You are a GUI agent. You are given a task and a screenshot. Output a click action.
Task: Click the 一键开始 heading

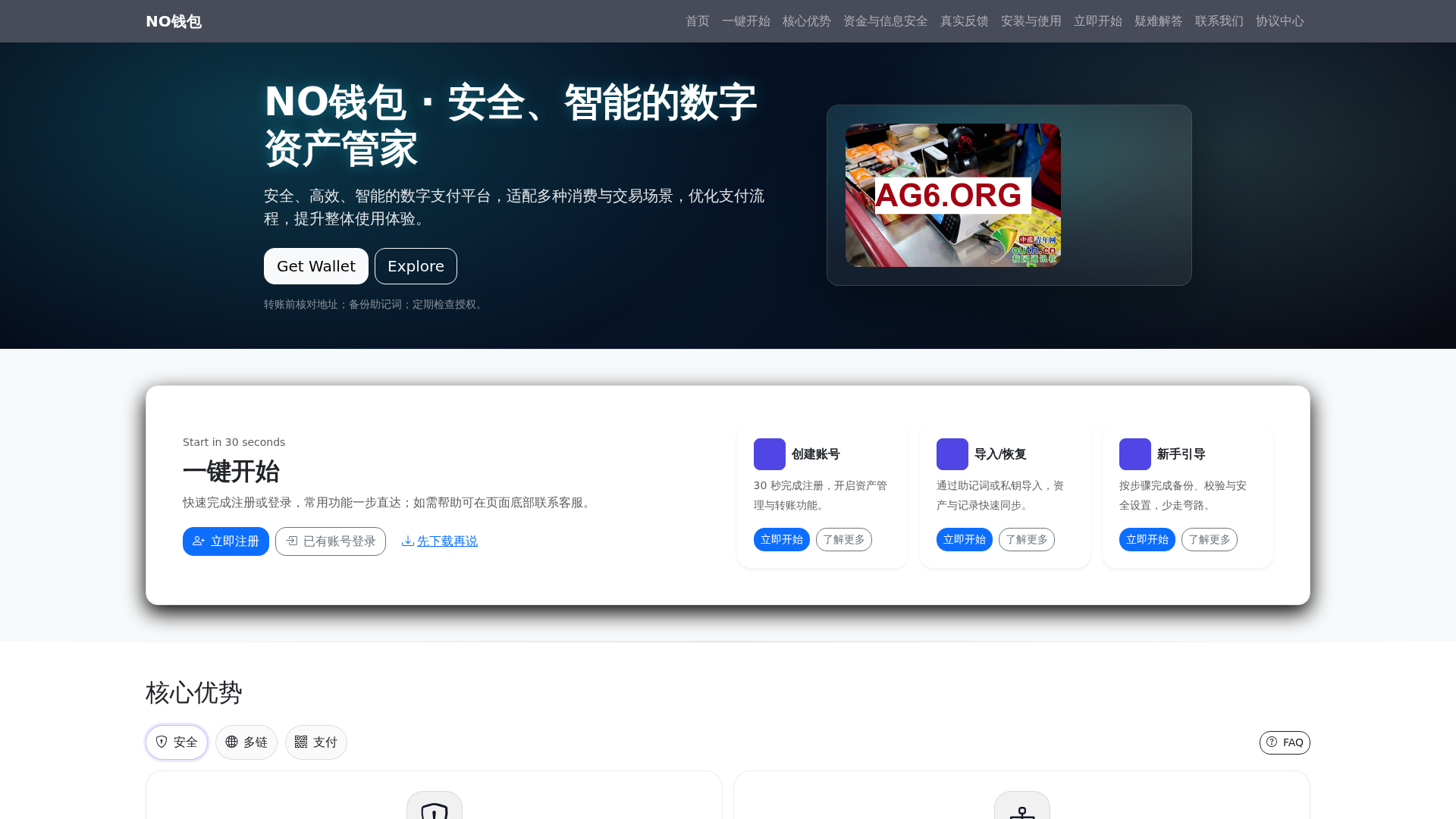[x=231, y=472]
